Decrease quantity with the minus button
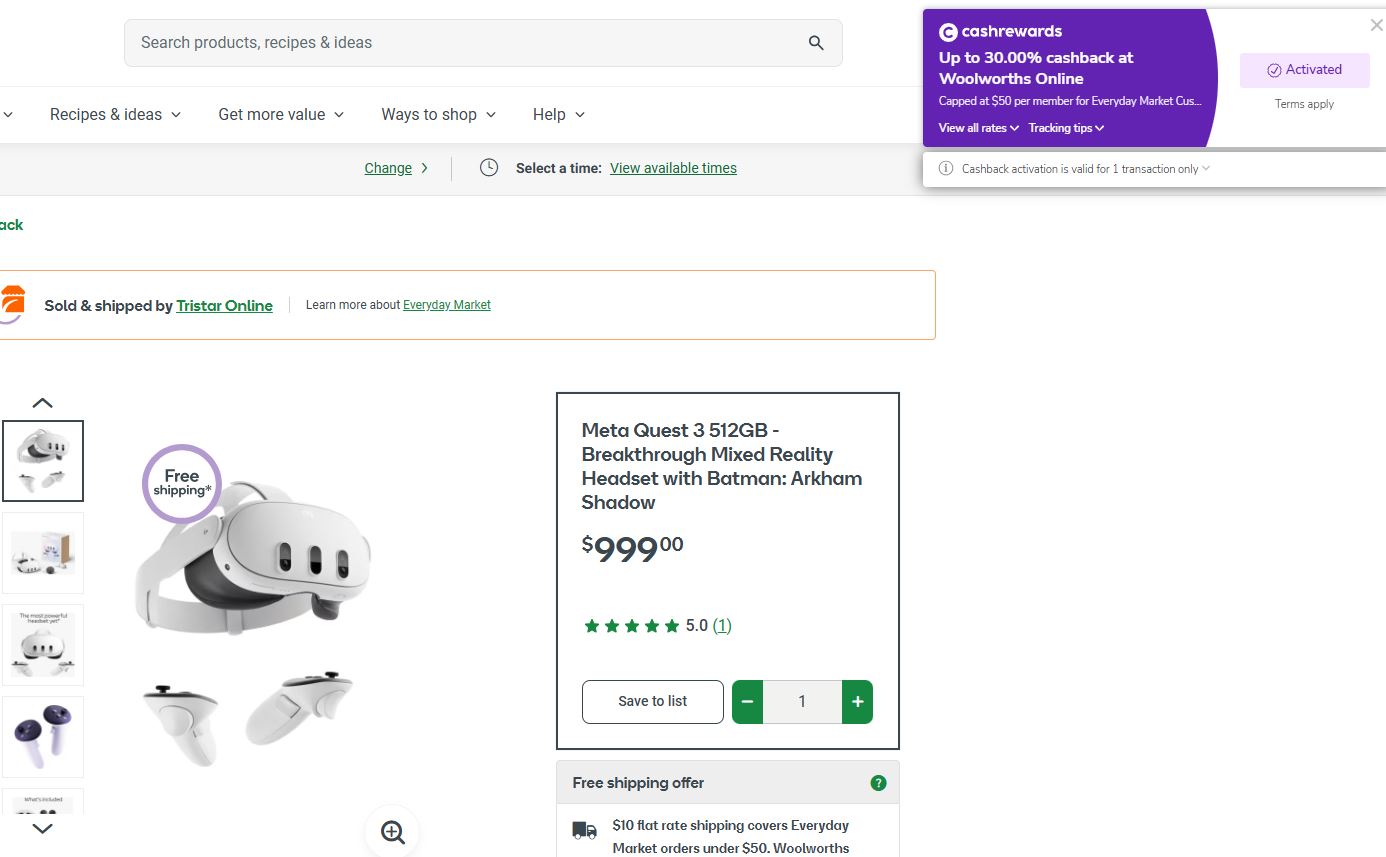Screen dimensions: 1386x857 pyautogui.click(x=747, y=702)
